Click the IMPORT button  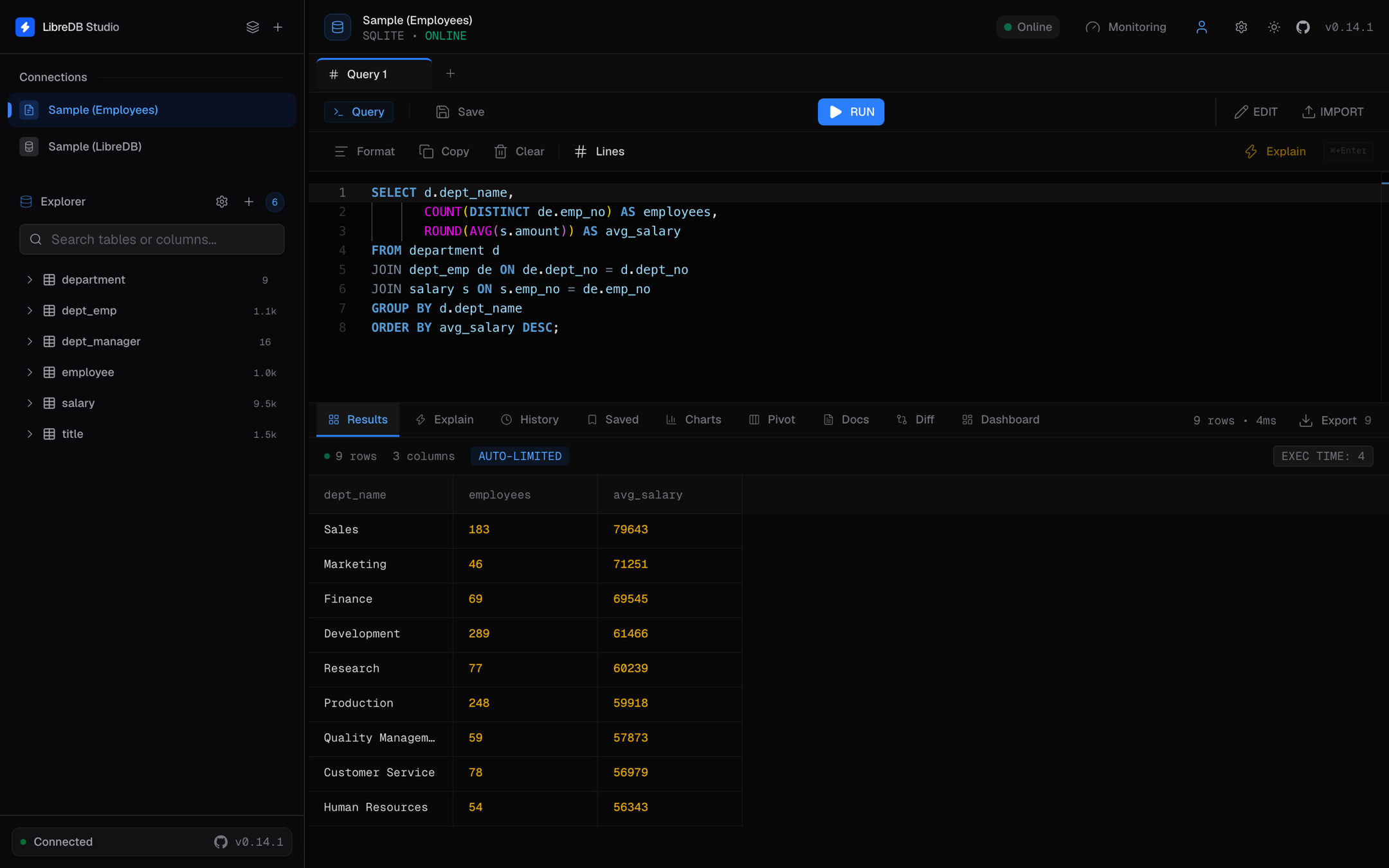click(x=1333, y=112)
